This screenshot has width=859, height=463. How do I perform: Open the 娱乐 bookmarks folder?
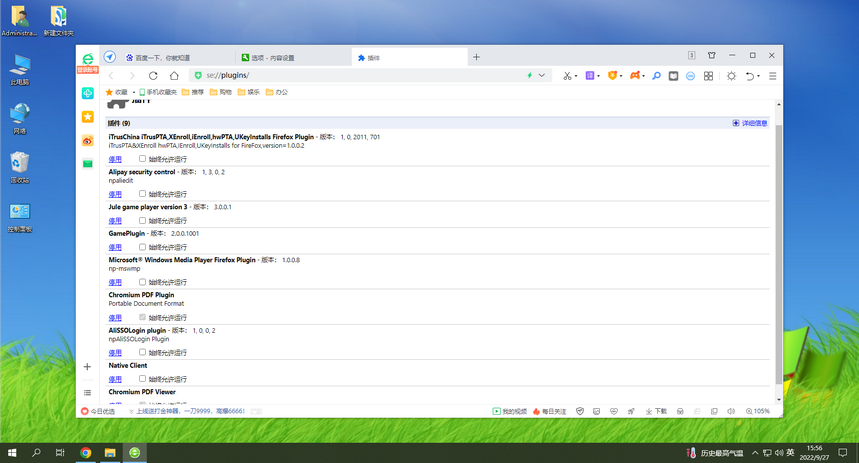pyautogui.click(x=249, y=92)
